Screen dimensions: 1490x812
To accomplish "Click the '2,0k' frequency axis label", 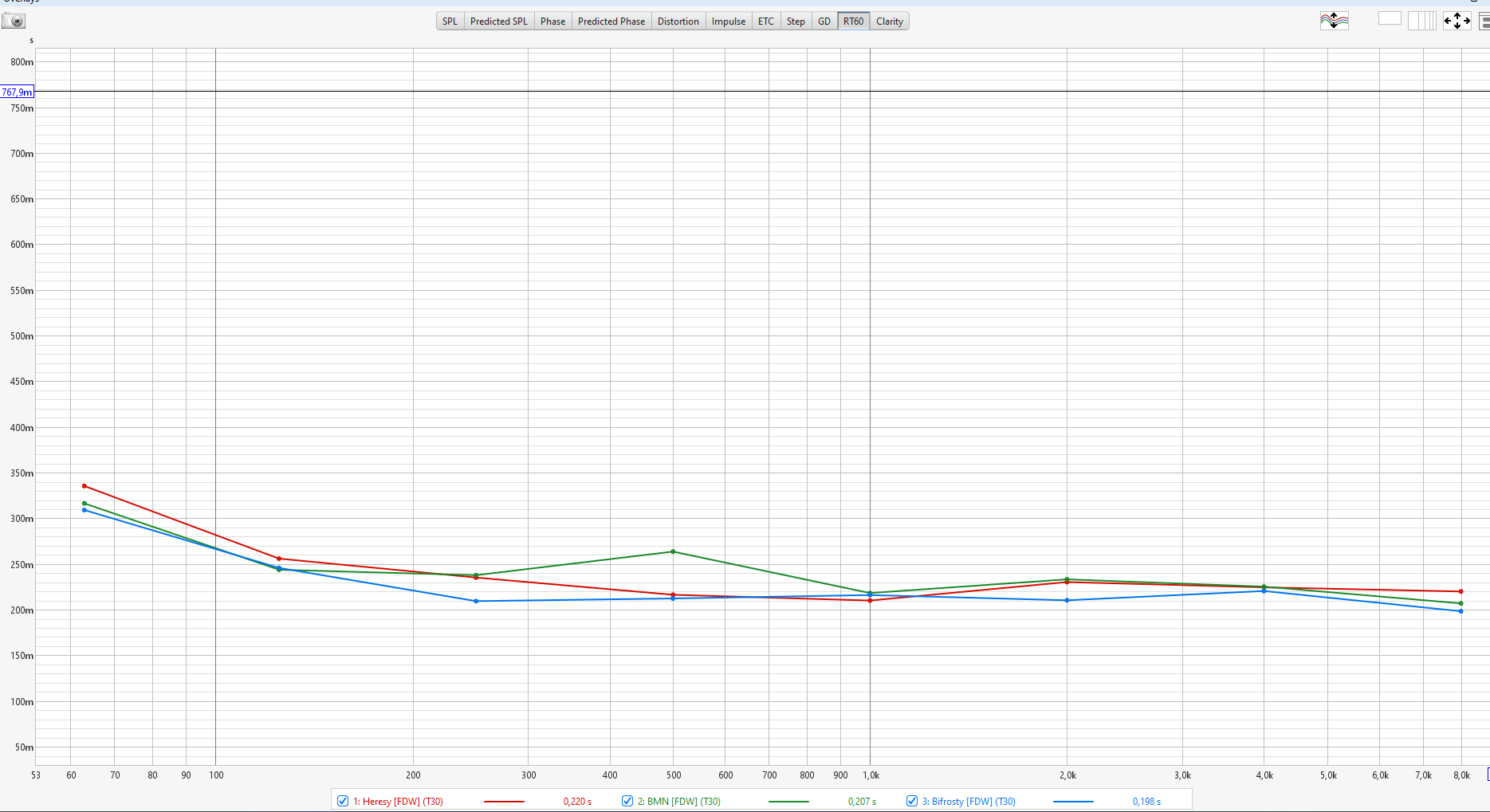I will click(1067, 775).
